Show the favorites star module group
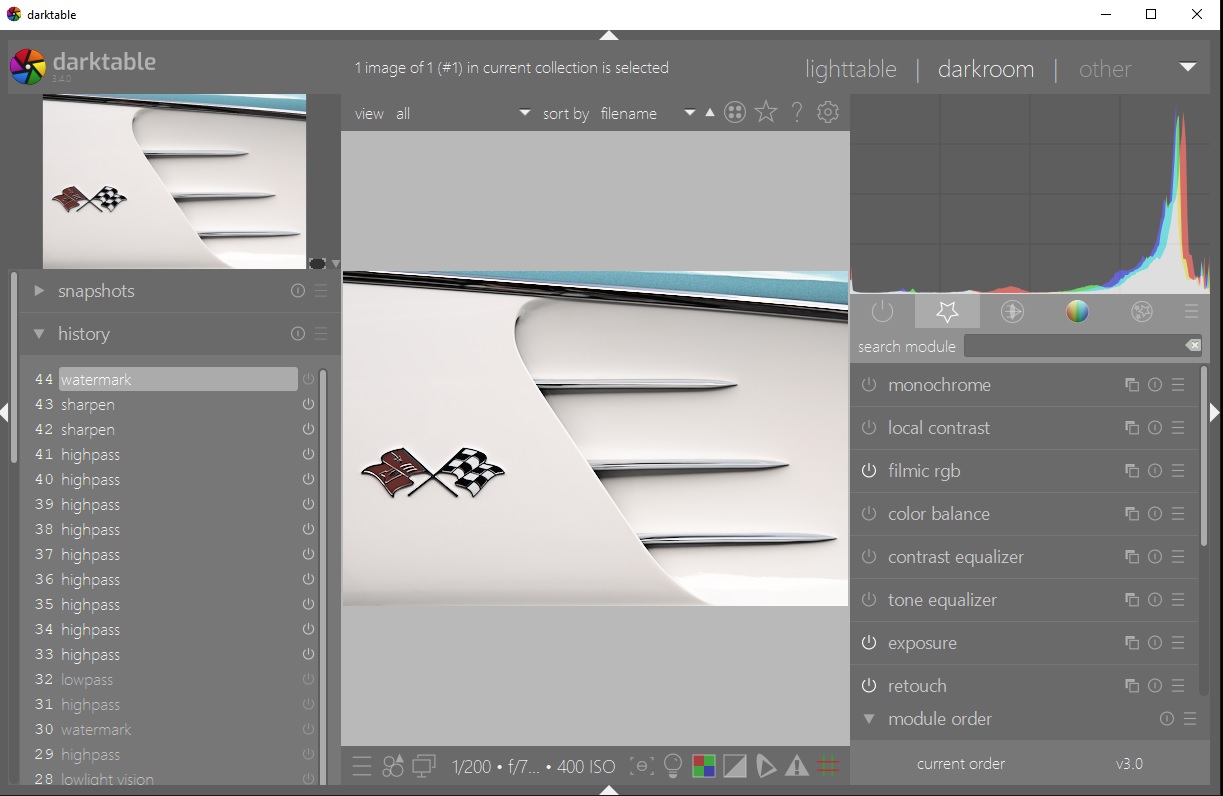This screenshot has width=1223, height=796. coord(947,312)
